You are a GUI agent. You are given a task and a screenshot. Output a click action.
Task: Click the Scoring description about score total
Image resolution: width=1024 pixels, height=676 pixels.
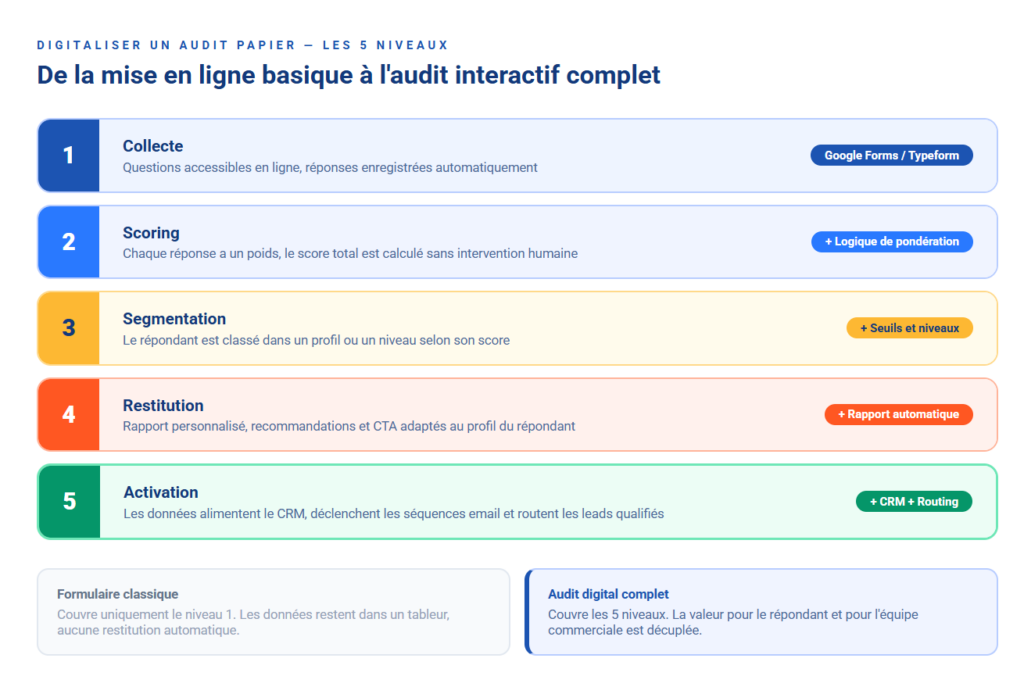(x=350, y=254)
